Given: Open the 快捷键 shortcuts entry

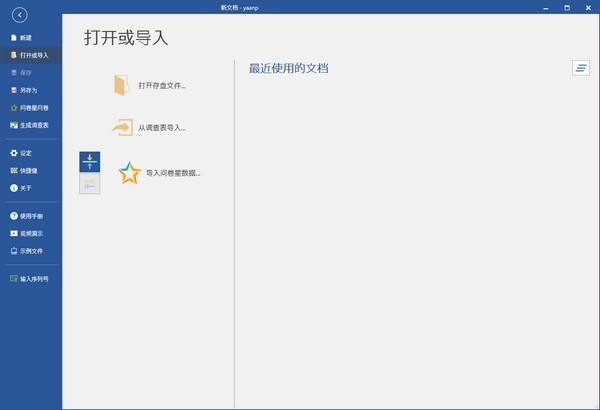Looking at the screenshot, I should 28,170.
